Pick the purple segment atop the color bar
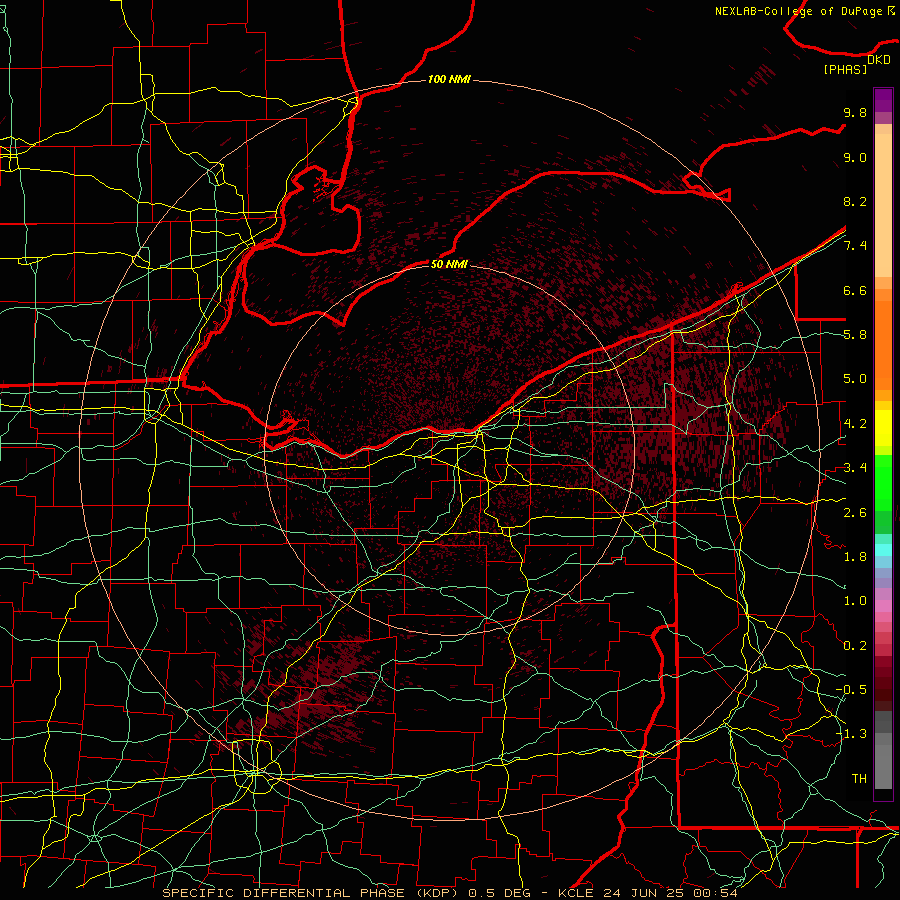This screenshot has width=900, height=900. [883, 100]
